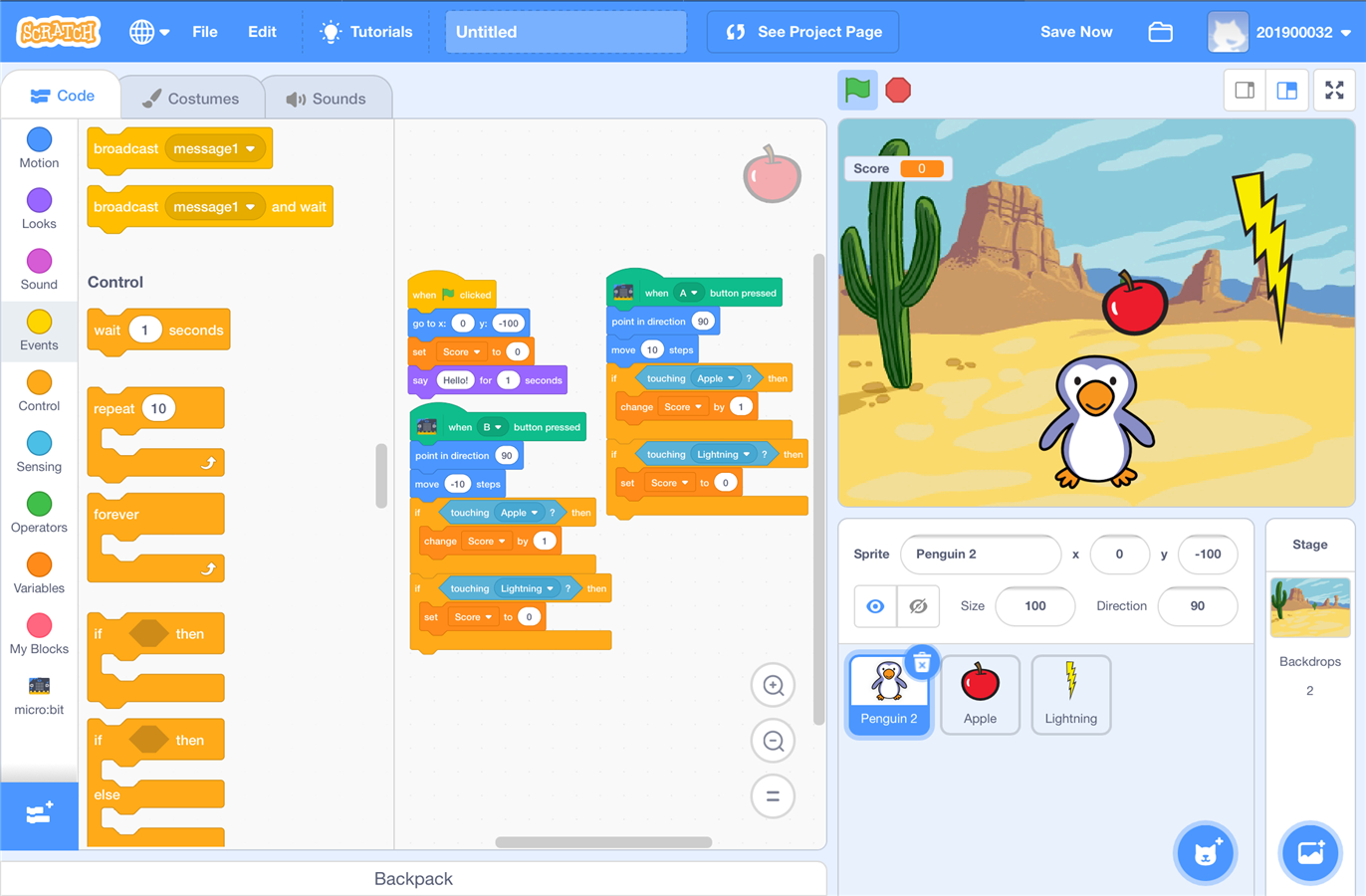Viewport: 1366px width, 896px height.
Task: Open the Add Extension button
Action: 39,814
